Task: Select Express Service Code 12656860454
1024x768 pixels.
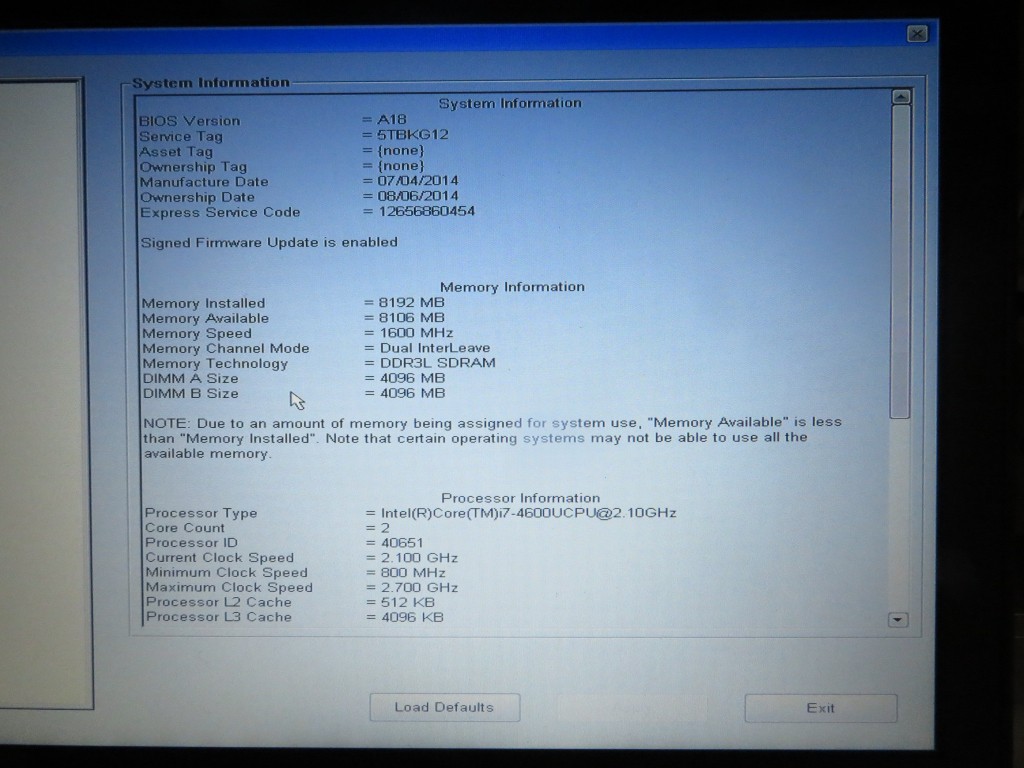Action: tap(426, 211)
